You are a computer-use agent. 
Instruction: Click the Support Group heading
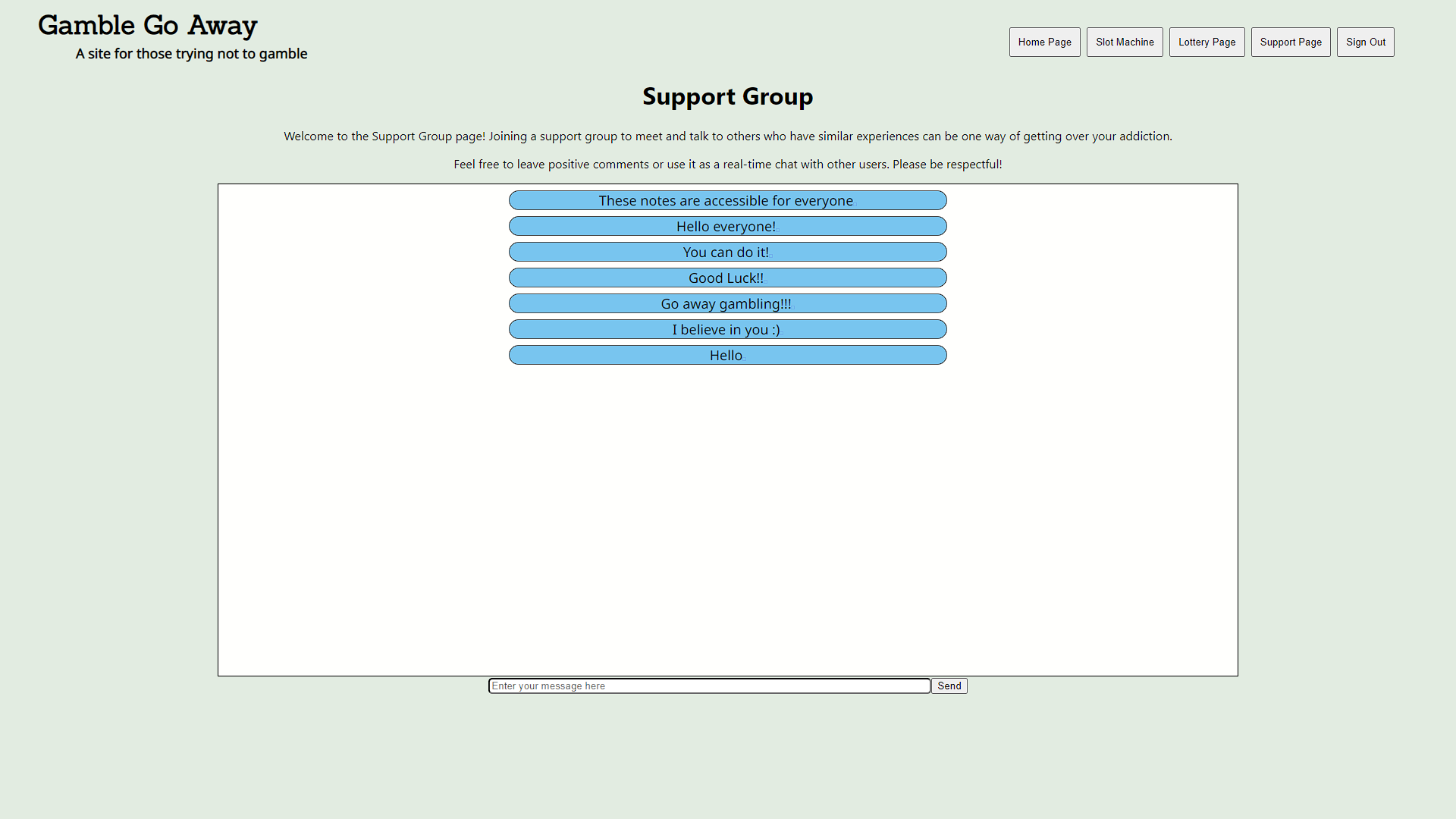(x=727, y=97)
